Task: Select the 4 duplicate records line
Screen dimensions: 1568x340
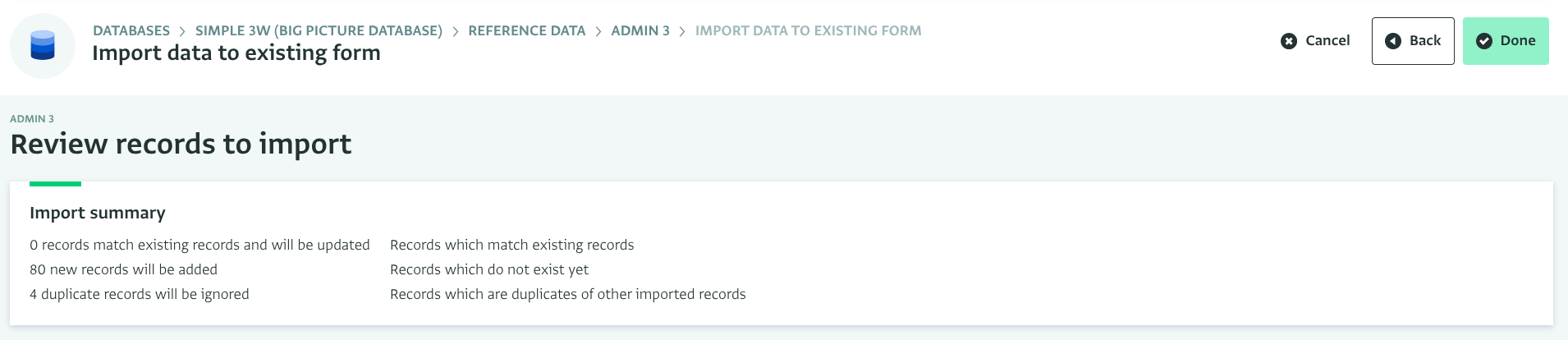Action: [140, 294]
